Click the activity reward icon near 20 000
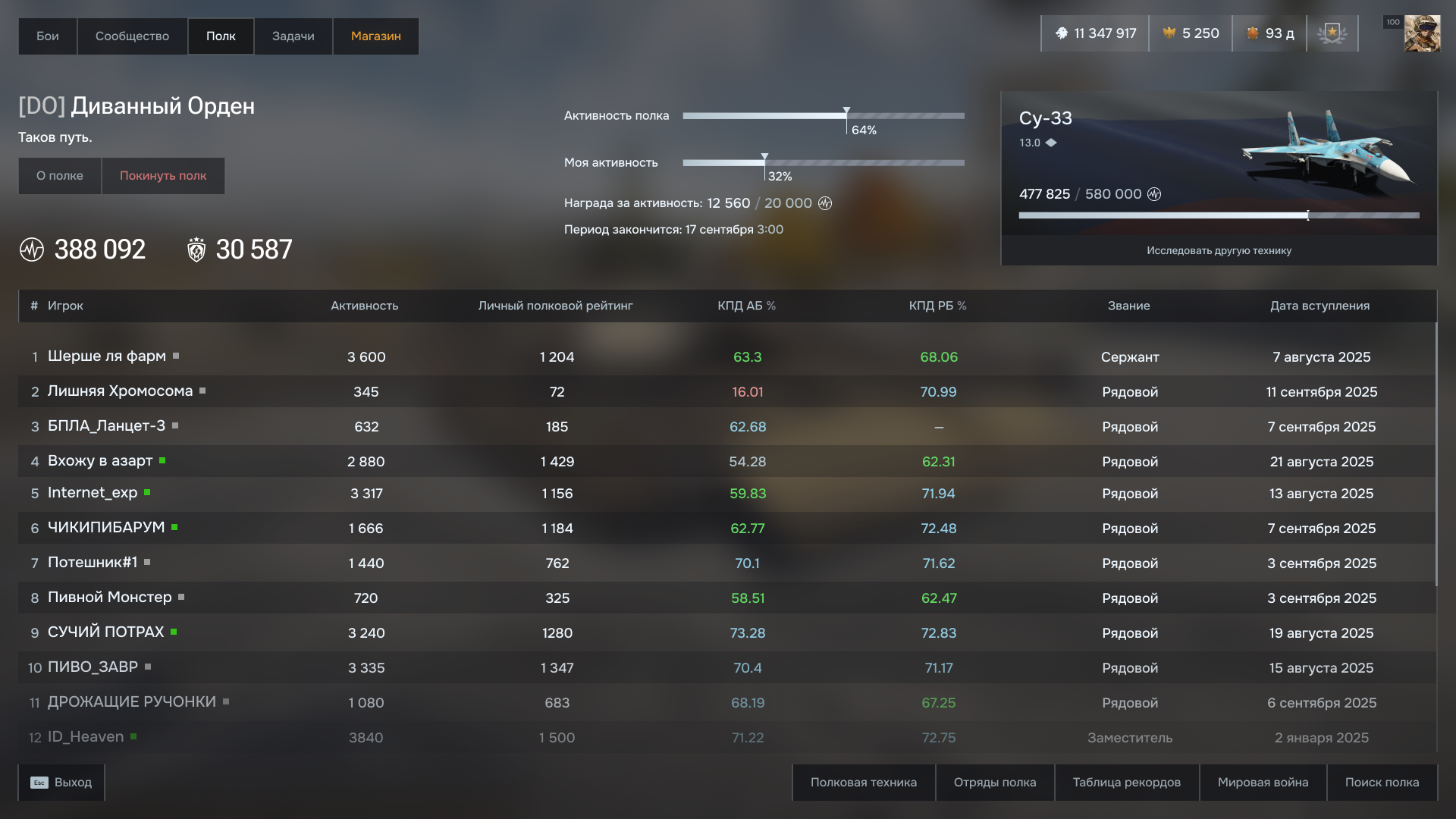The height and width of the screenshot is (819, 1456). tap(825, 203)
